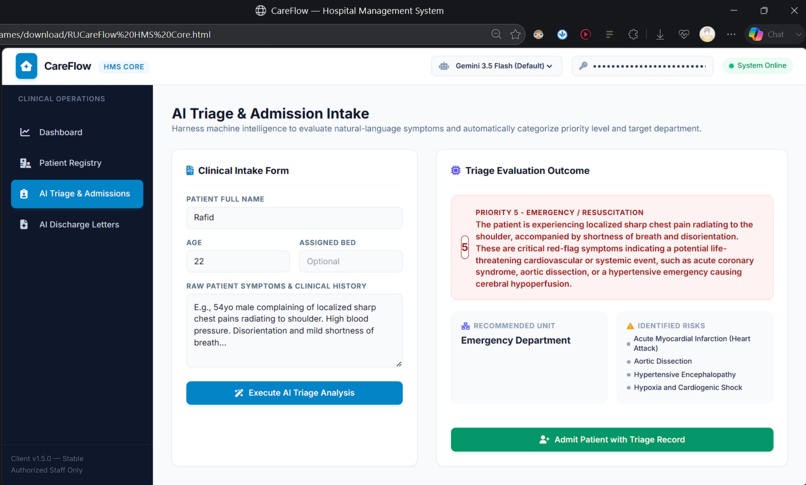
Task: Open the browser downloads arrow icon
Action: [x=660, y=34]
